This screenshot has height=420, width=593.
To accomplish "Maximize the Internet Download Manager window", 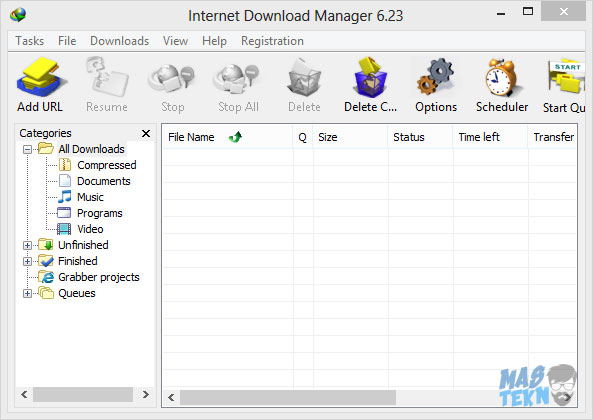I will click(528, 12).
